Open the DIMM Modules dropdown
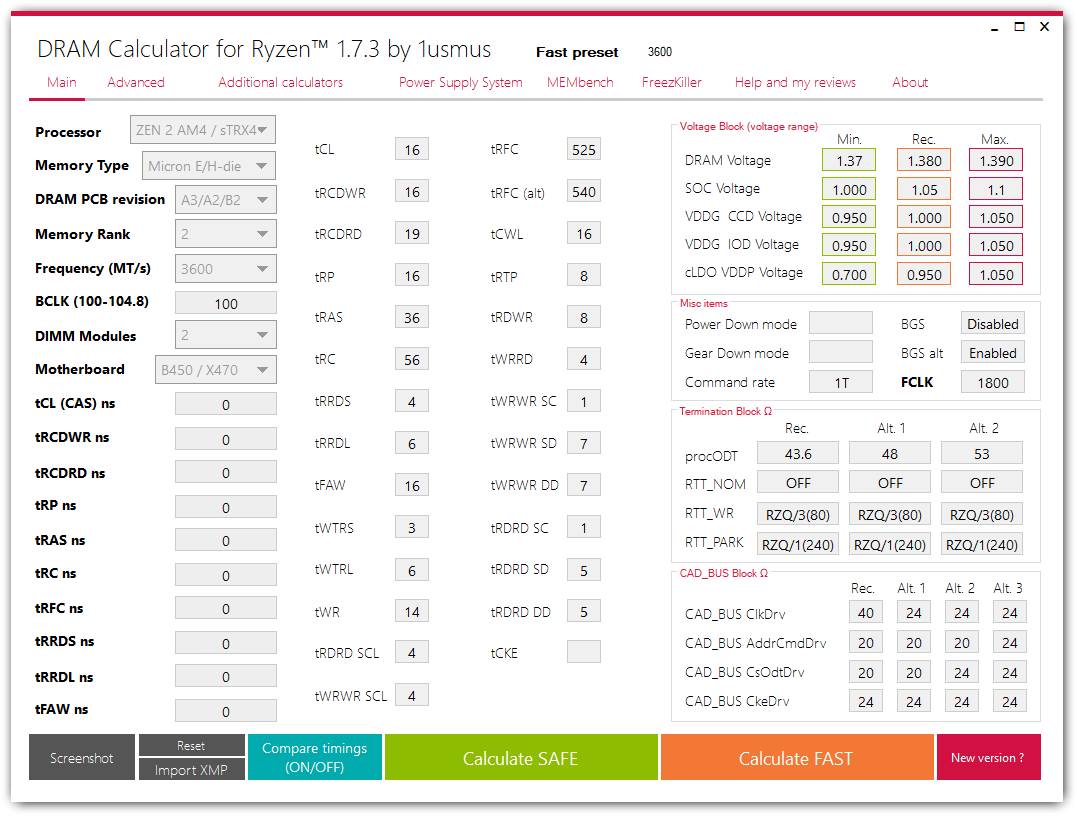The image size is (1077, 816). (x=225, y=335)
